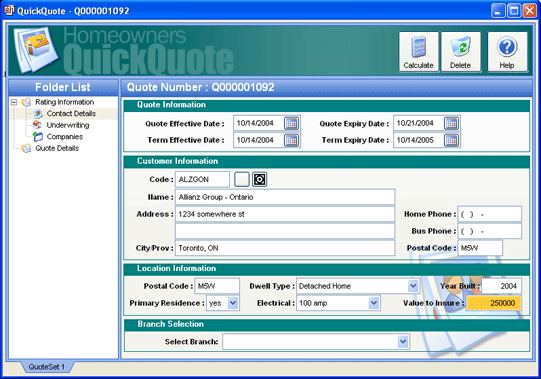The height and width of the screenshot is (379, 541).
Task: Minimize the QuickQuote window
Action: [x=498, y=11]
